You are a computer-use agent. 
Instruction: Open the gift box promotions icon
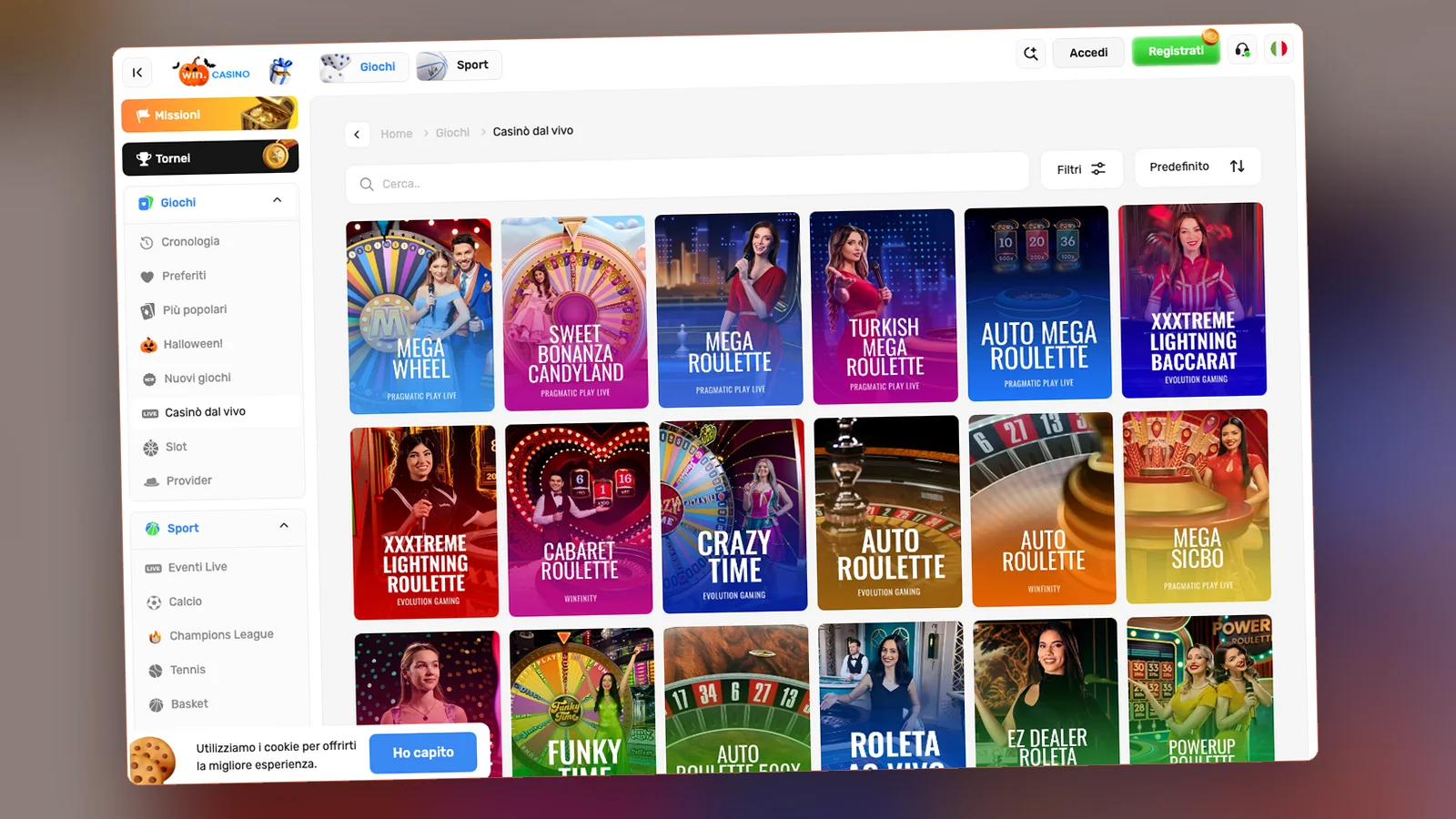point(281,70)
